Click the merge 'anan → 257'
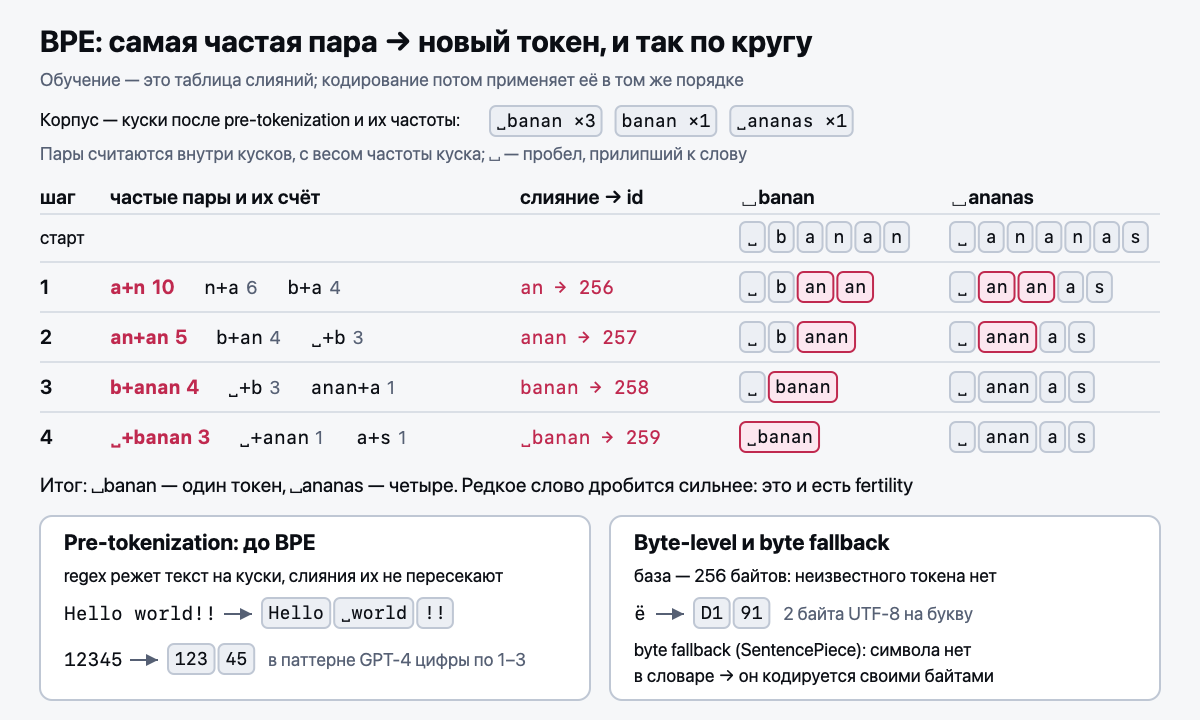1200x720 pixels. coord(579,338)
